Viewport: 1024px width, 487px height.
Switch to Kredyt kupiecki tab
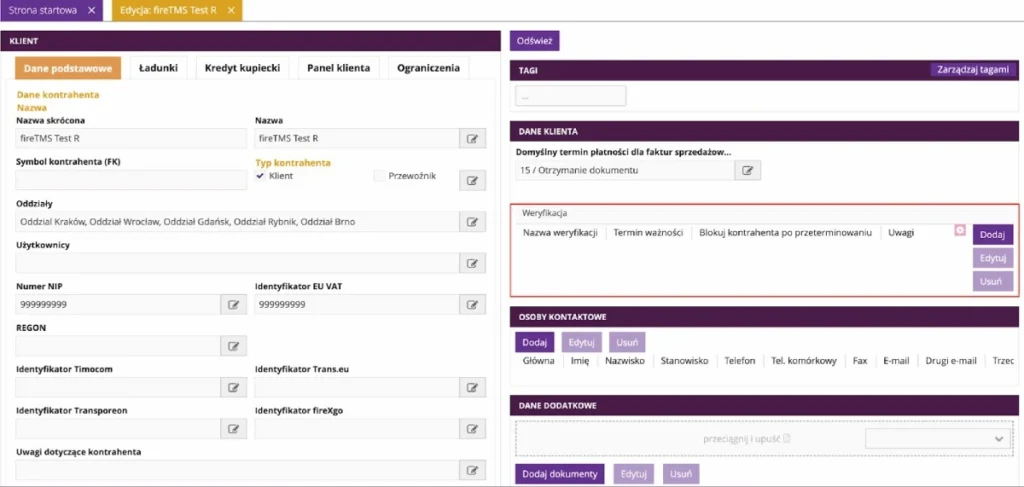[242, 68]
